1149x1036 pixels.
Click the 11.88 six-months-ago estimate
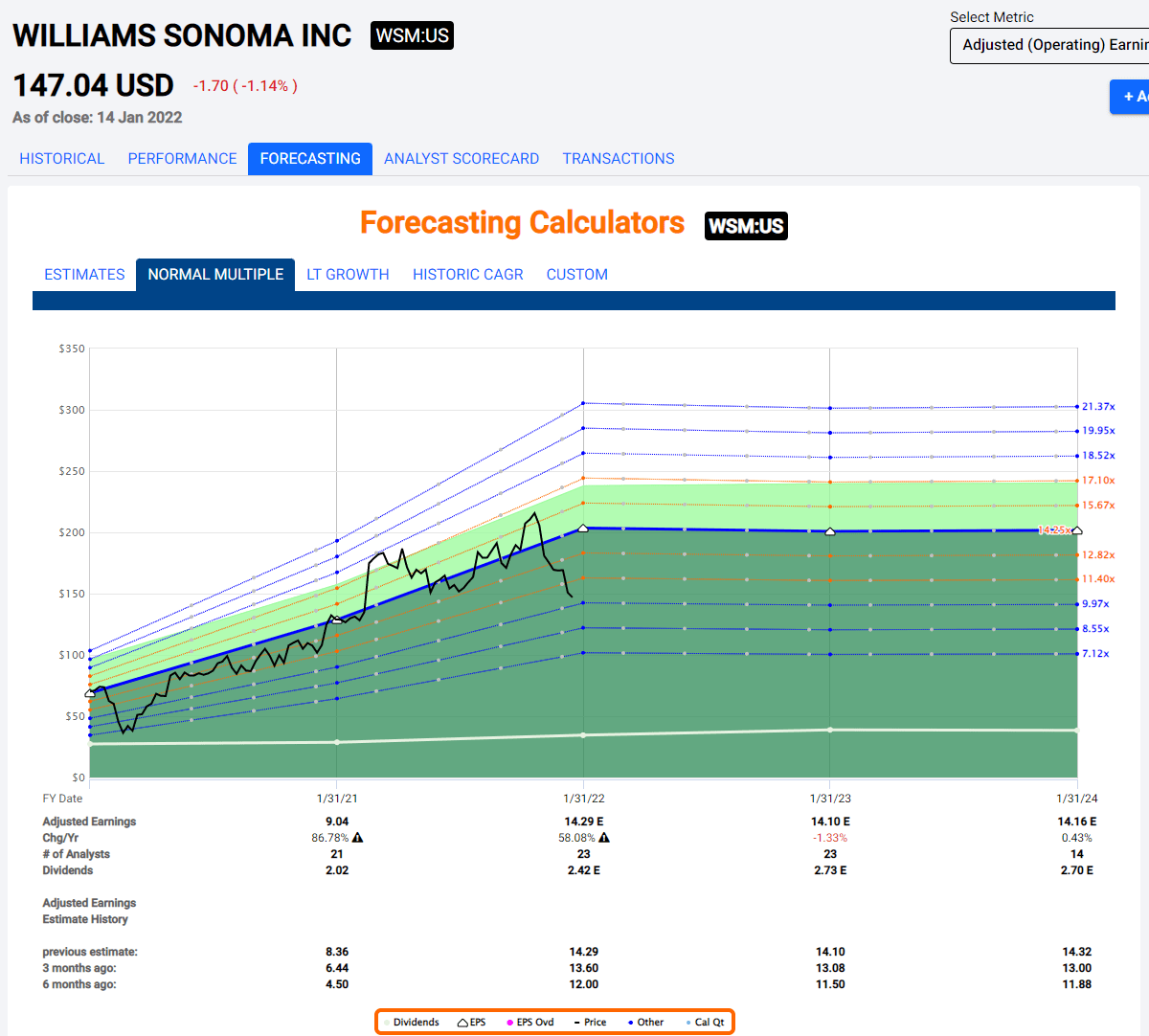click(1077, 984)
